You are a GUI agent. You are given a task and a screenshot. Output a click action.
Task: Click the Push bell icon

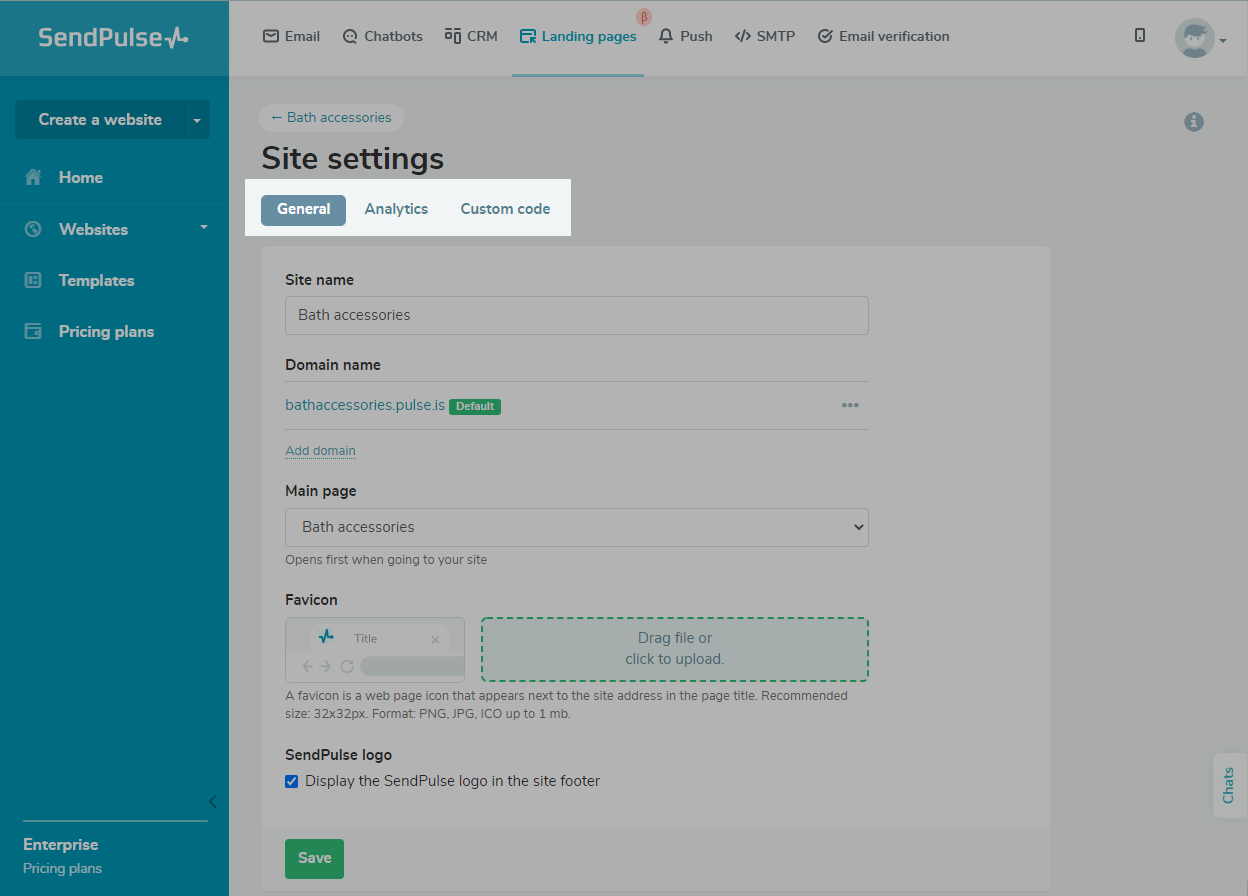pos(666,36)
